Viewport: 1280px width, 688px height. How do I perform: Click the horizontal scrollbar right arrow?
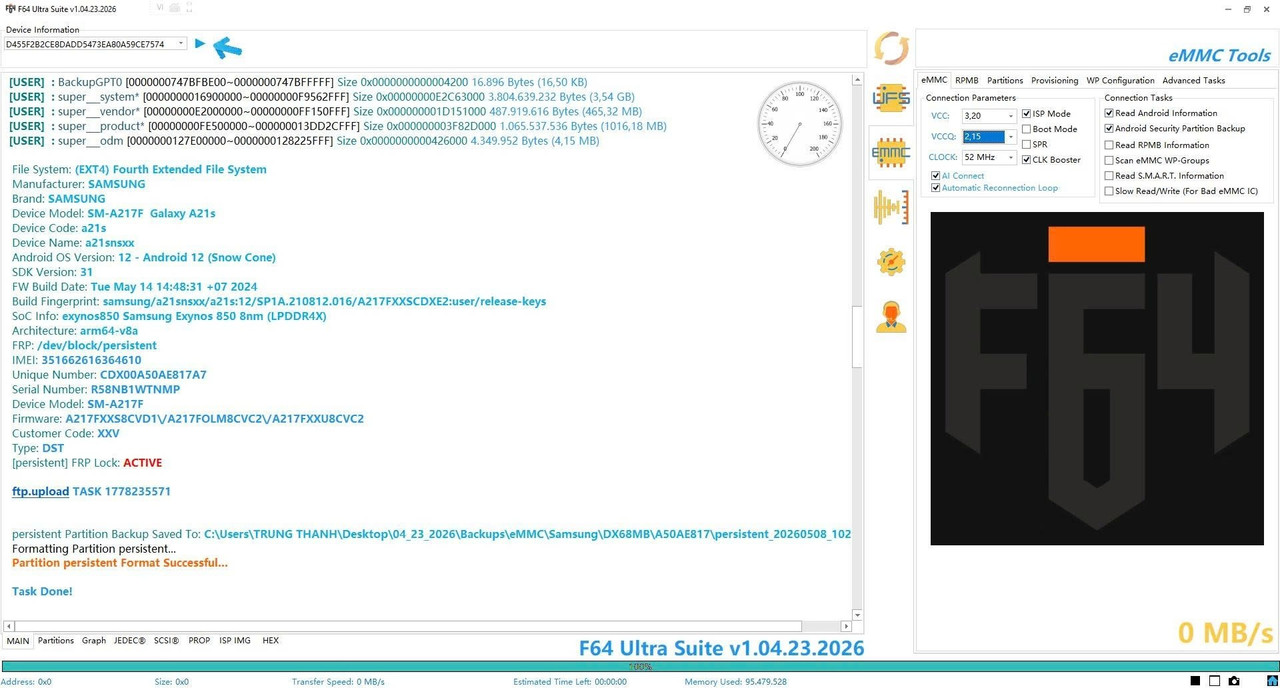click(847, 626)
